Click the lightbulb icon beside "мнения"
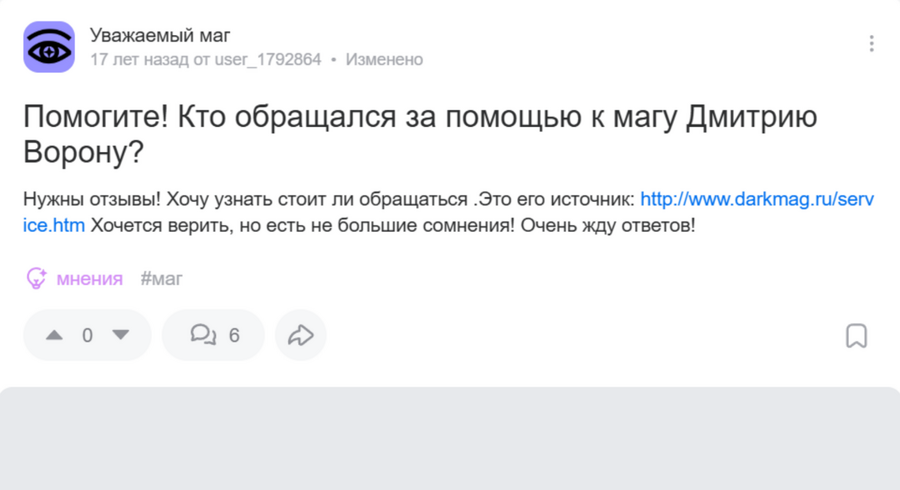This screenshot has height=490, width=900. tap(37, 279)
